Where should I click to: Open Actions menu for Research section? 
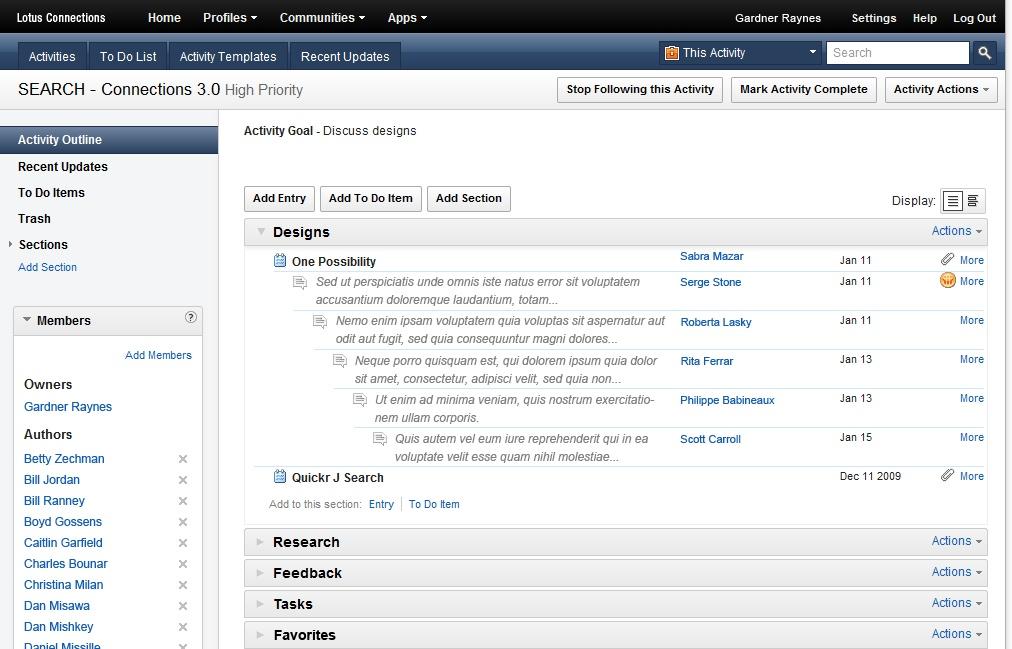[956, 541]
